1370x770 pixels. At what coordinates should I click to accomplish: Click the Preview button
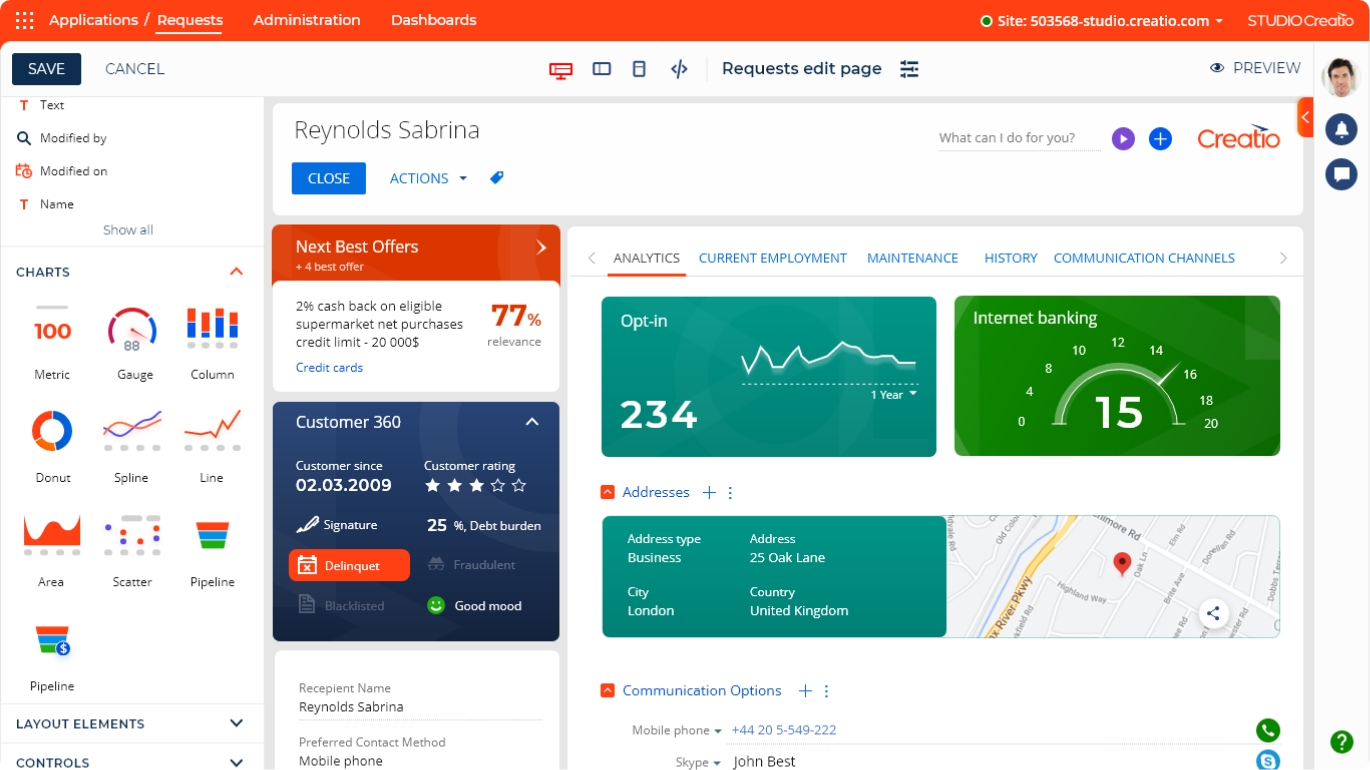pos(1255,68)
